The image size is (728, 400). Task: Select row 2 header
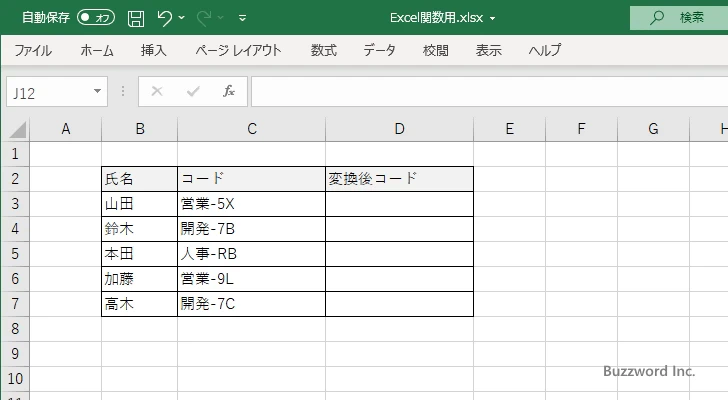15,179
